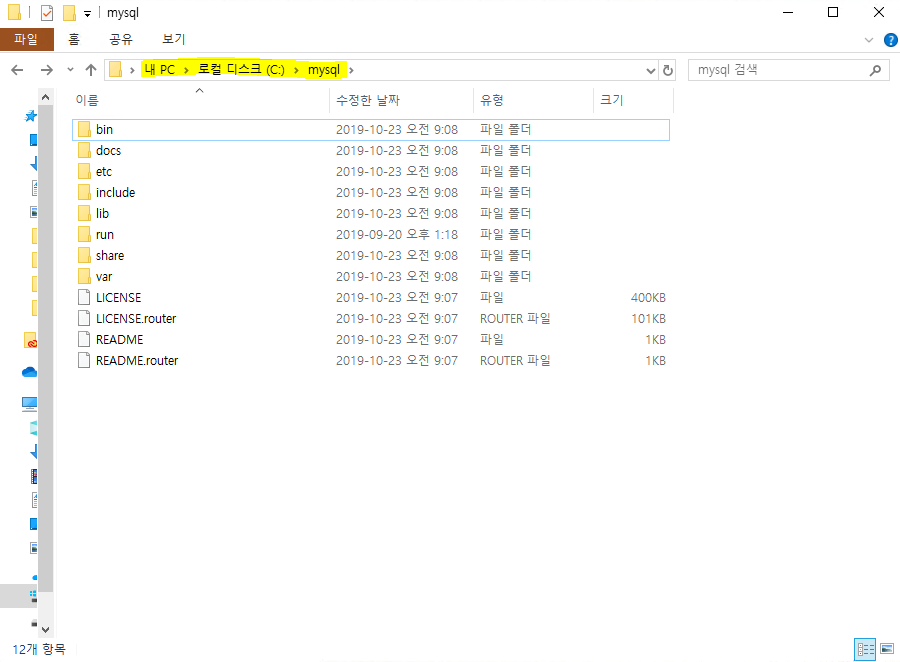Select the docs folder icon

[84, 150]
